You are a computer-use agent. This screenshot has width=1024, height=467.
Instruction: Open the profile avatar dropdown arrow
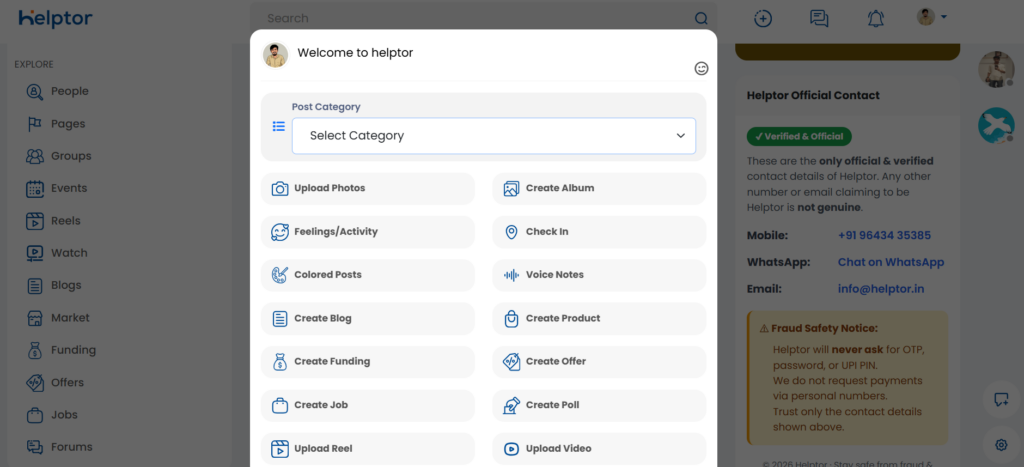(x=943, y=17)
